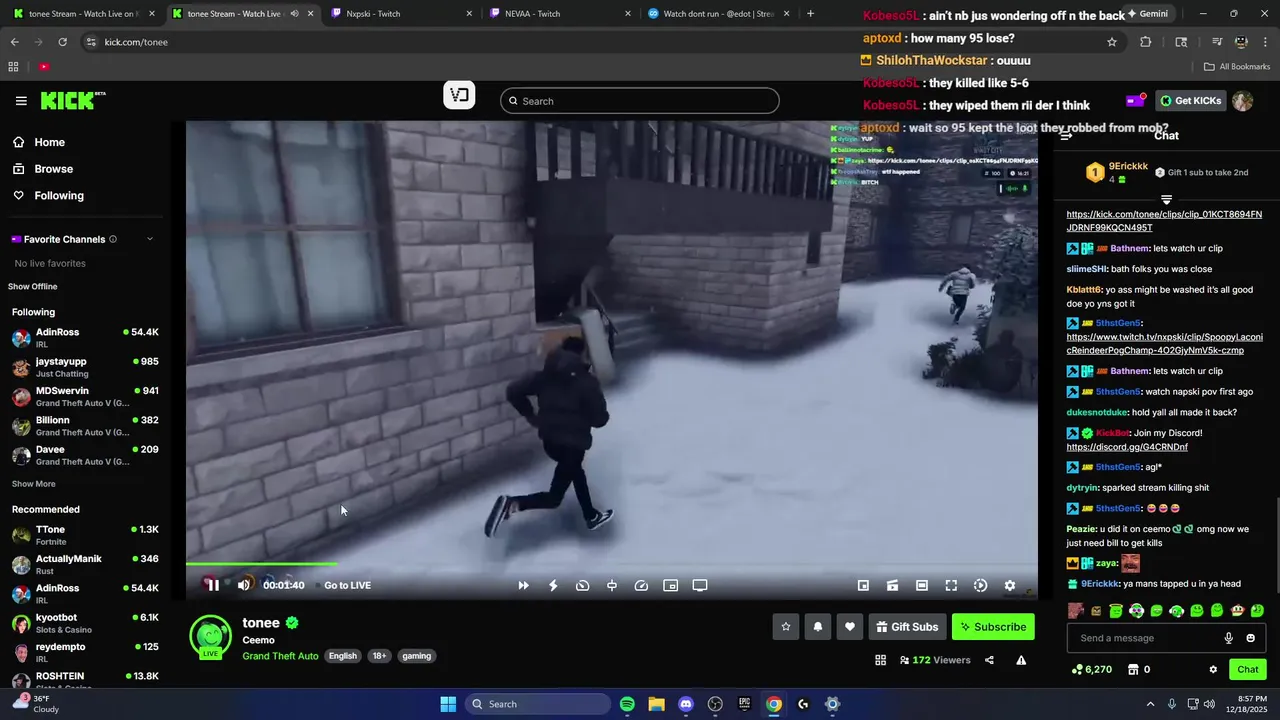This screenshot has height=720, width=1280.
Task: Click the English tag
Action: tap(343, 656)
